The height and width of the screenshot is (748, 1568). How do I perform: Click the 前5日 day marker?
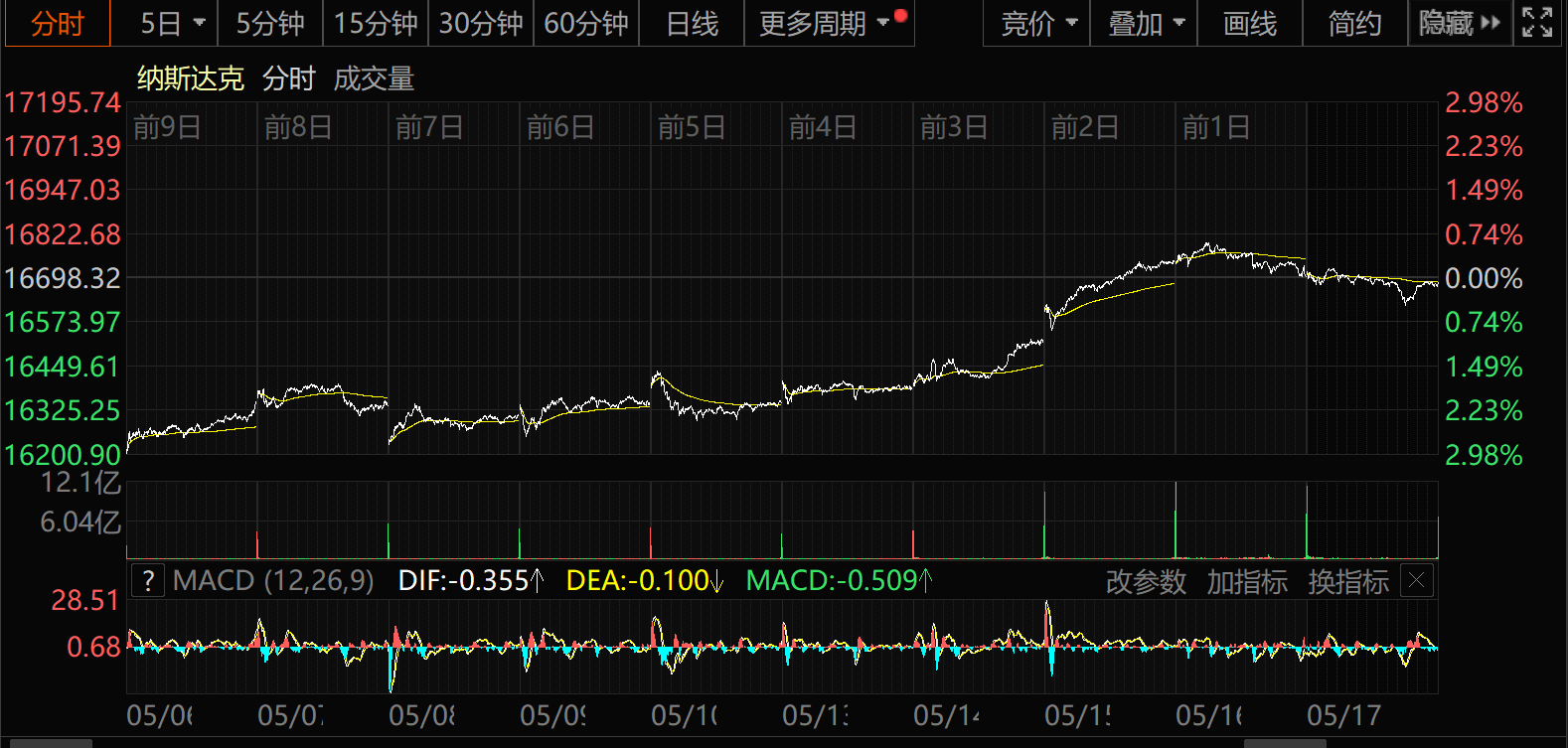point(692,127)
